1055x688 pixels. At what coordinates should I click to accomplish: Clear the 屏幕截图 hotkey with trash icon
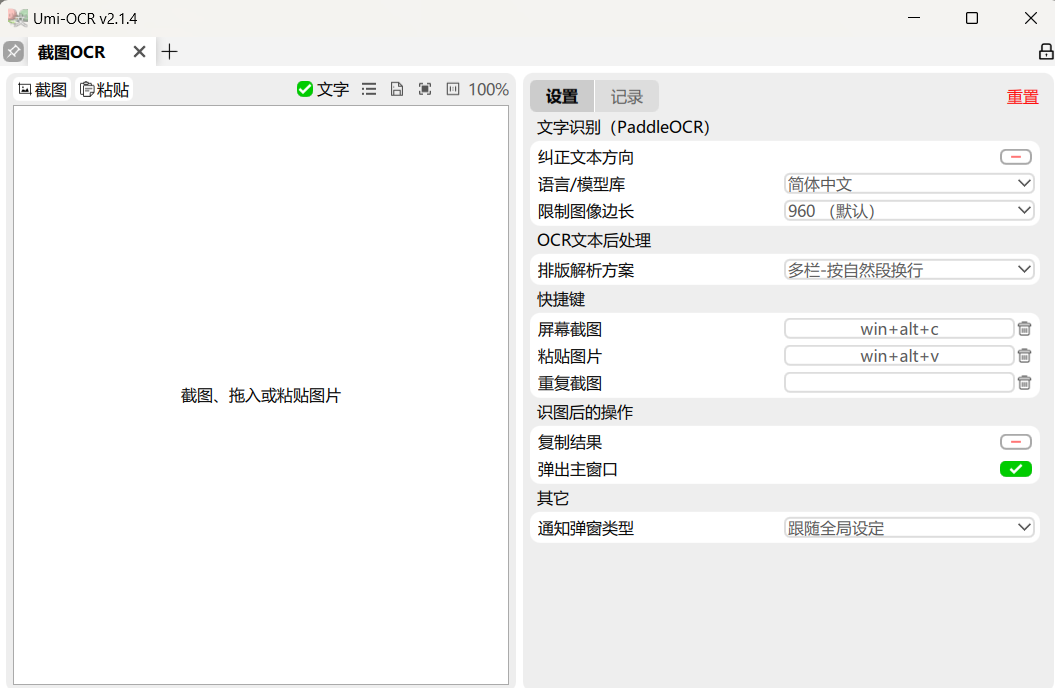1024,329
